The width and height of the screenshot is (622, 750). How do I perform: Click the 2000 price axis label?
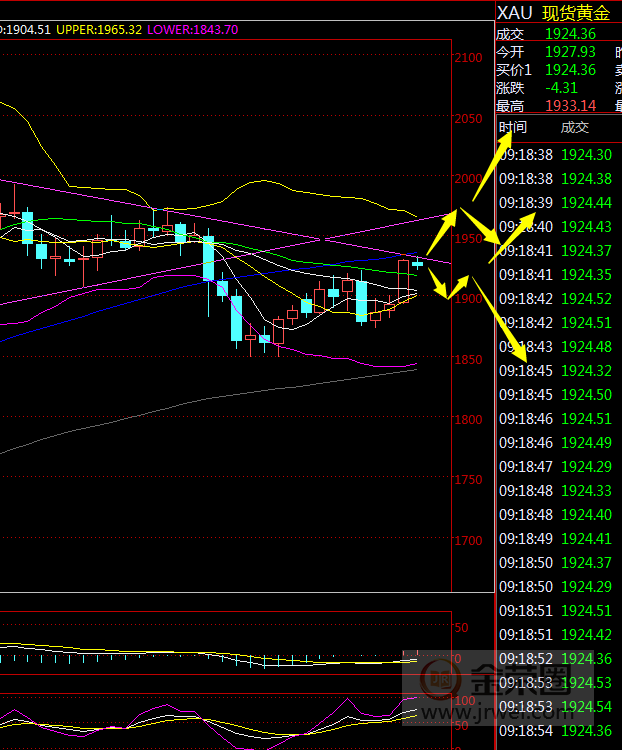pos(468,179)
